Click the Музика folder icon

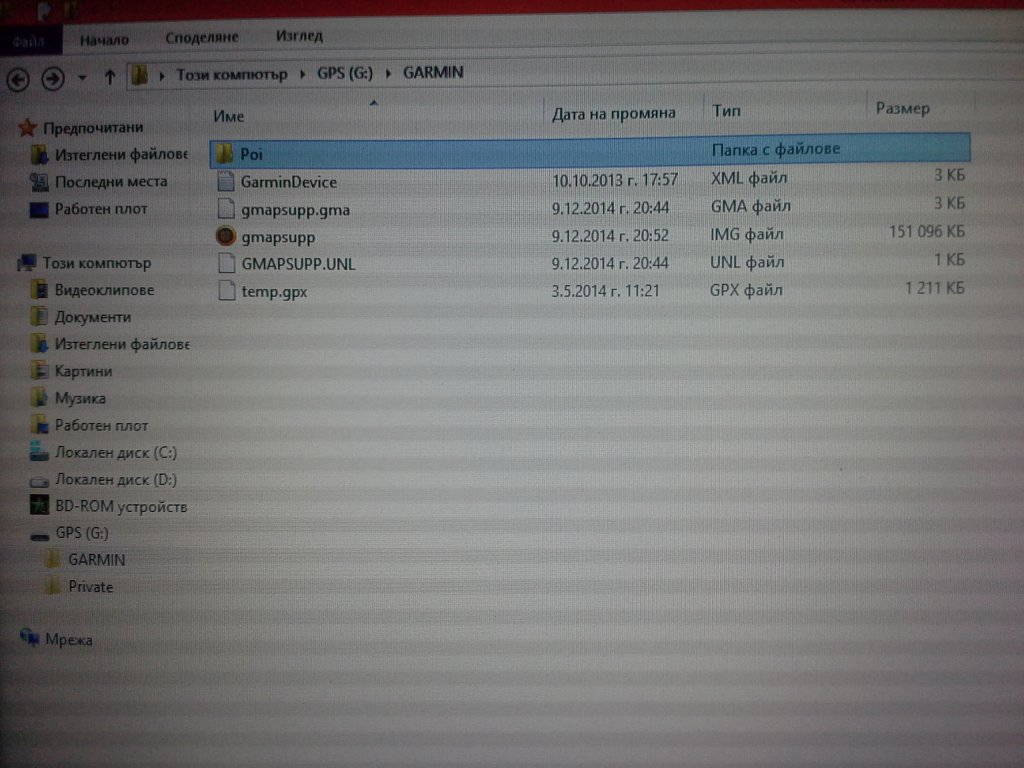(x=39, y=398)
